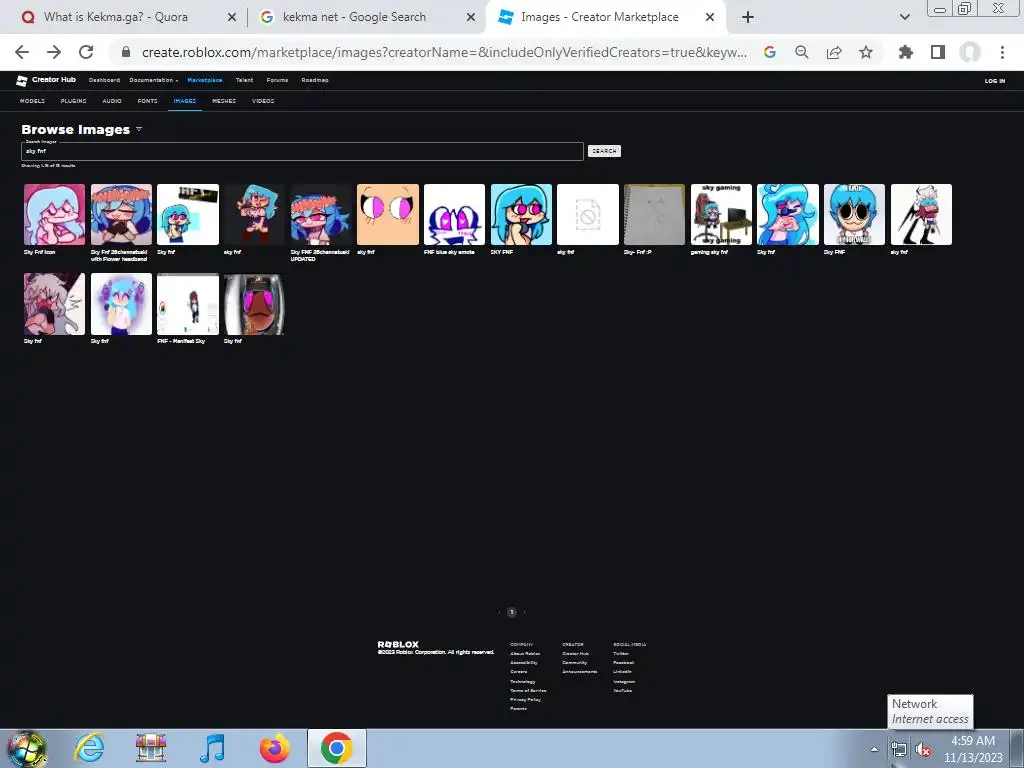Switch to the AUDIO category tab
The width and height of the screenshot is (1024, 768).
pyautogui.click(x=112, y=101)
